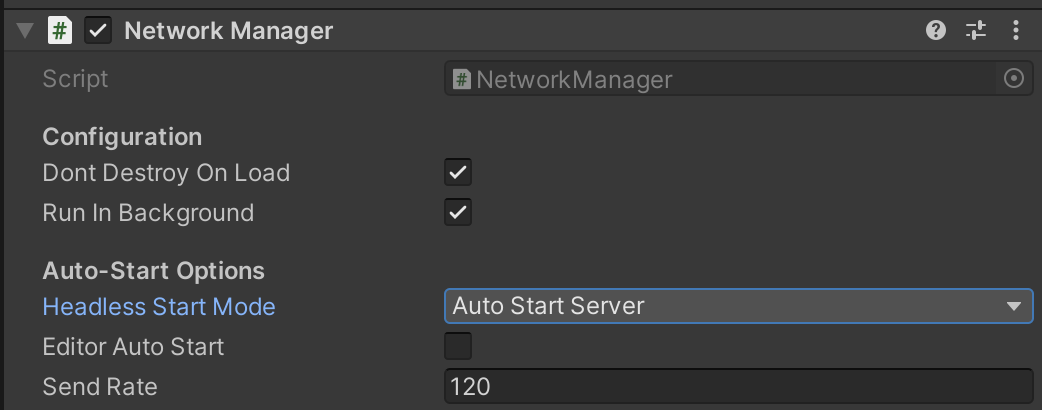Click the Dont Destroy On Load label
The width and height of the screenshot is (1042, 410).
click(x=166, y=173)
